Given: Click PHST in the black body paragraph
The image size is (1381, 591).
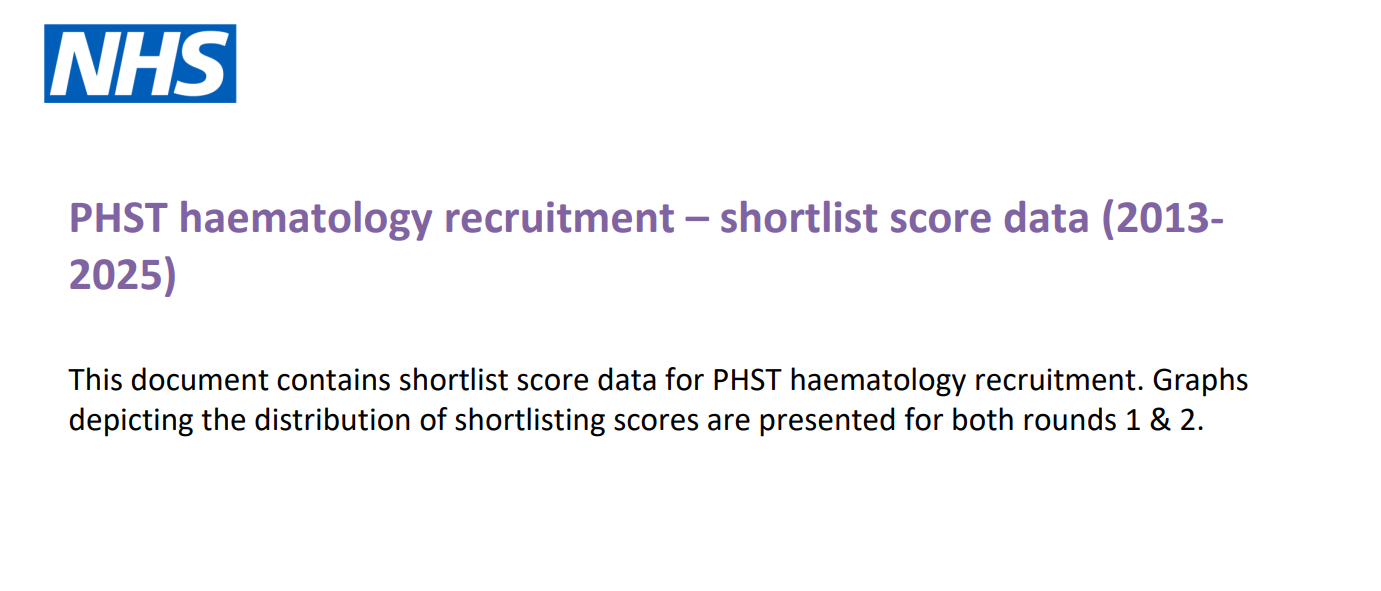Looking at the screenshot, I should click(749, 381).
